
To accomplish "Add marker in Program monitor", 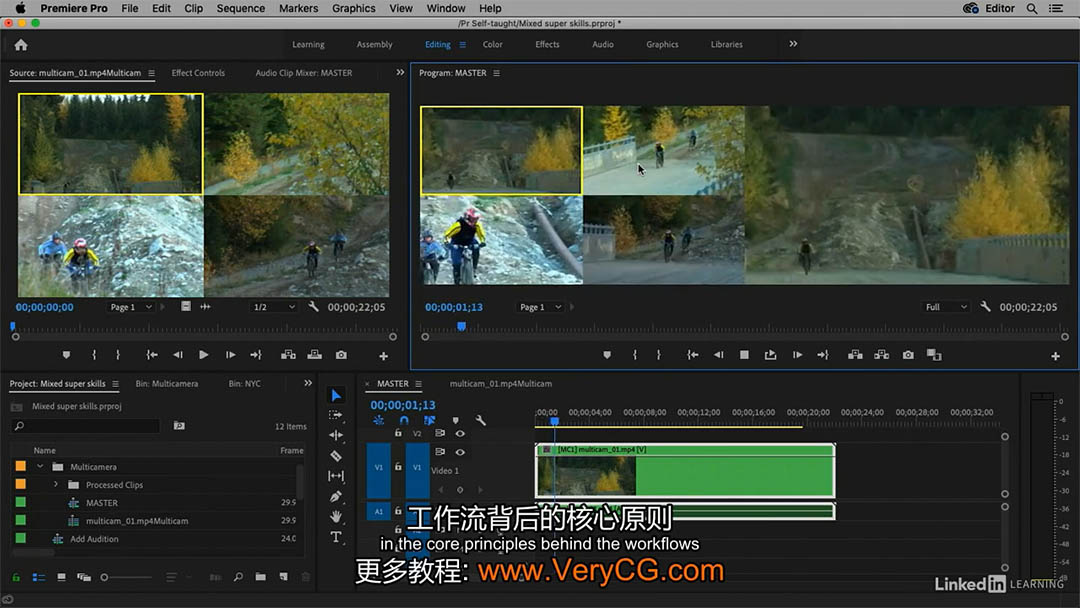I will click(x=607, y=355).
